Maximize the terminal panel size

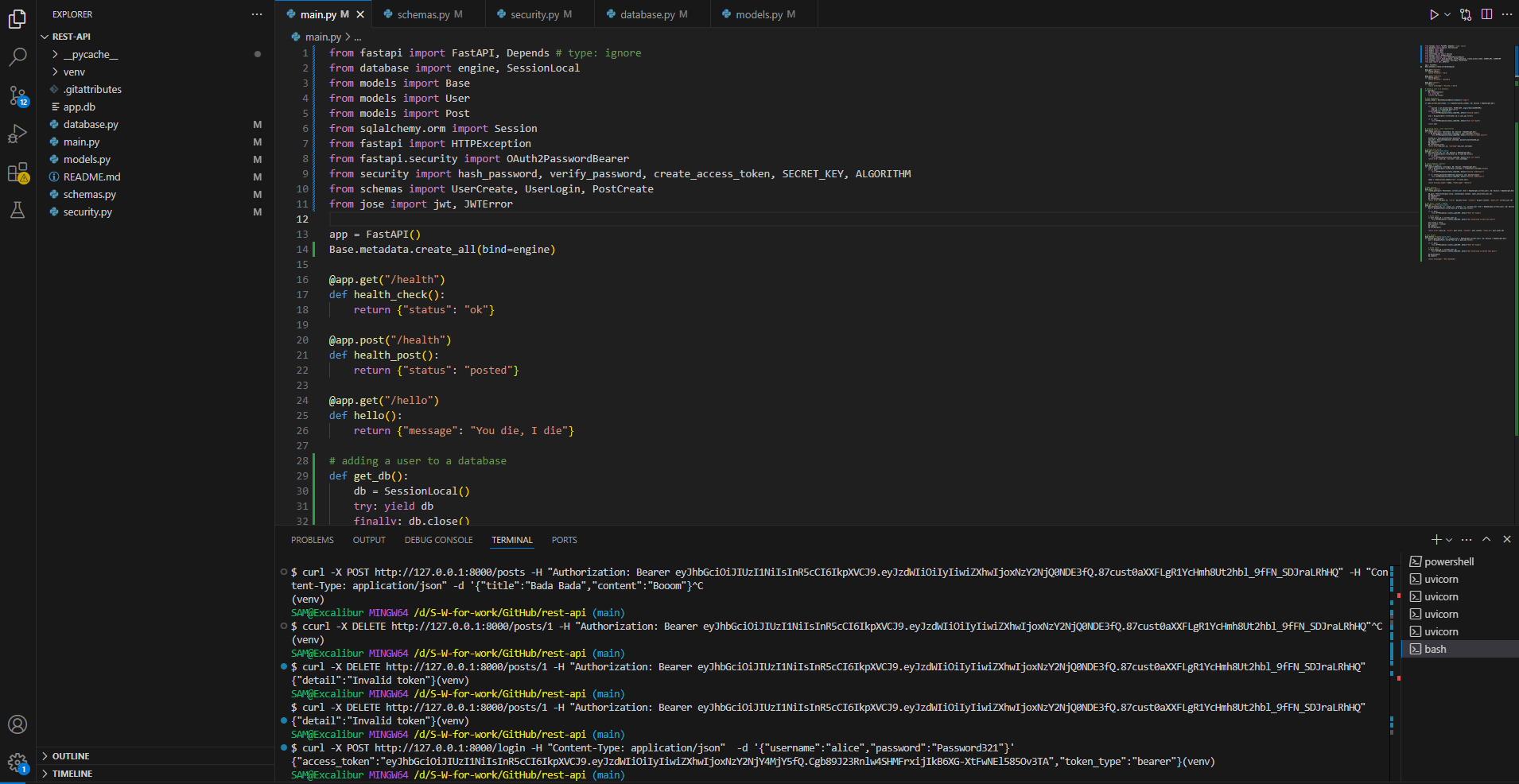pyautogui.click(x=1486, y=539)
